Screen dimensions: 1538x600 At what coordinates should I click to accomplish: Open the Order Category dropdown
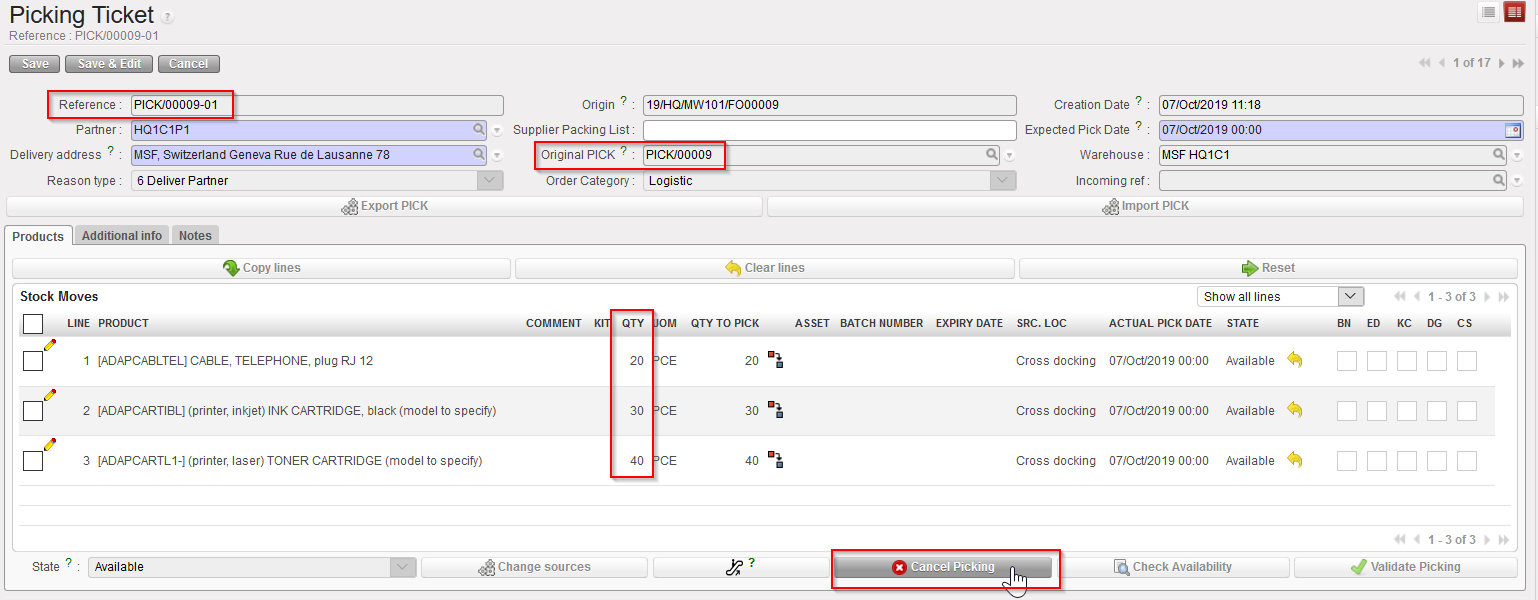(1003, 181)
